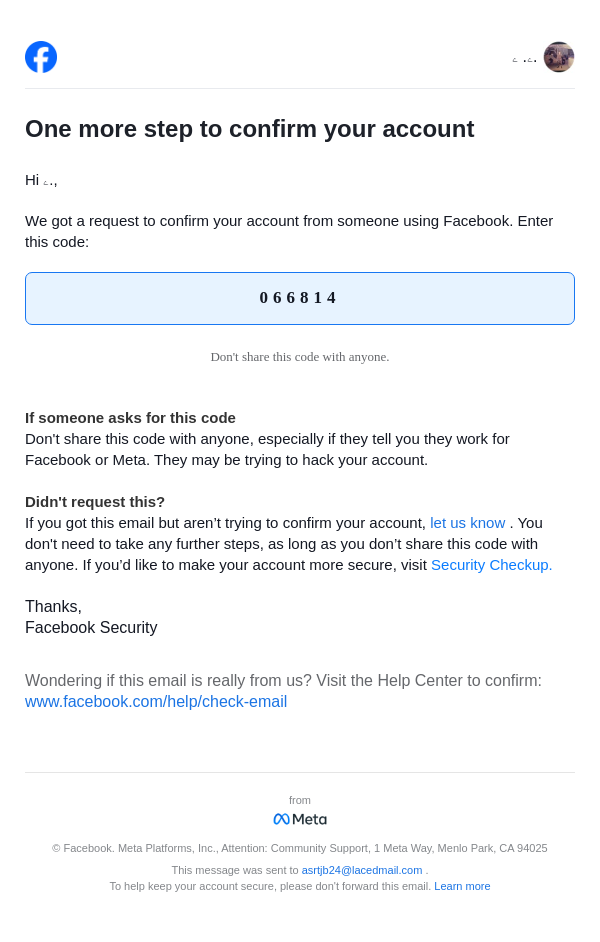Click the confirmation code 066814 box
600x942 pixels.
click(x=300, y=298)
